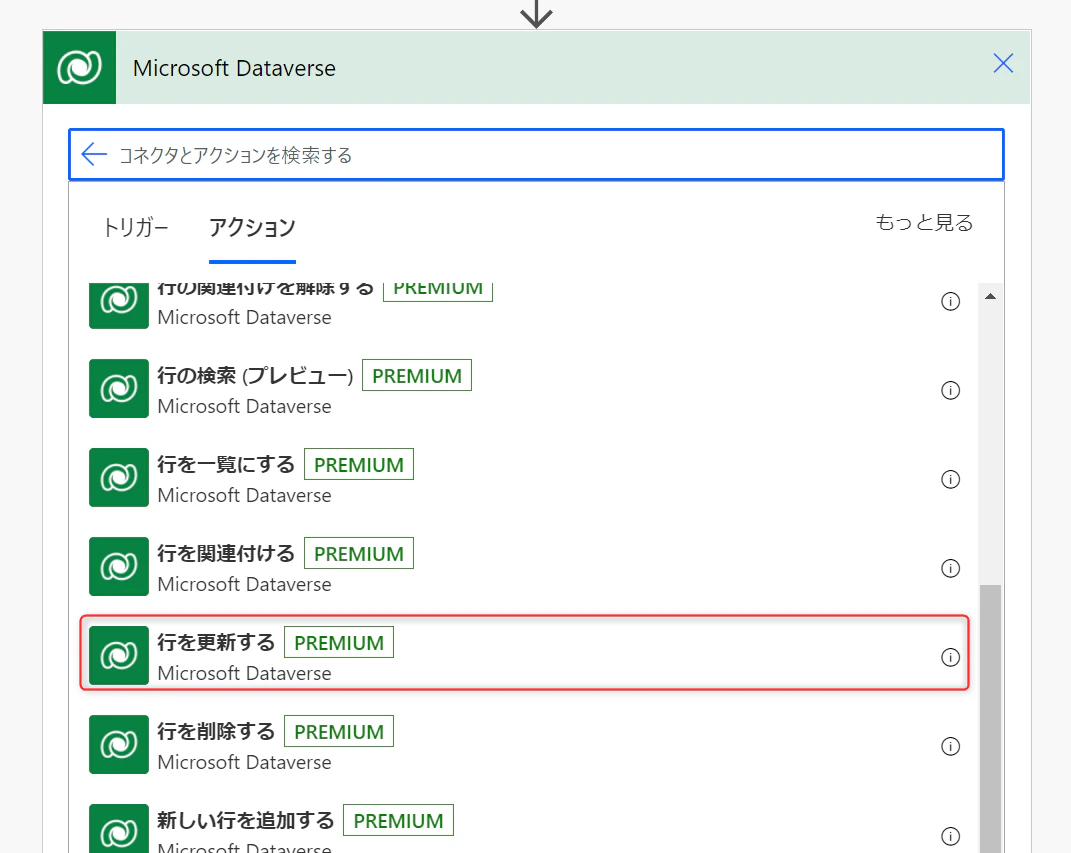Select the アクション tab
Screen dimensions: 1071x853
(252, 227)
